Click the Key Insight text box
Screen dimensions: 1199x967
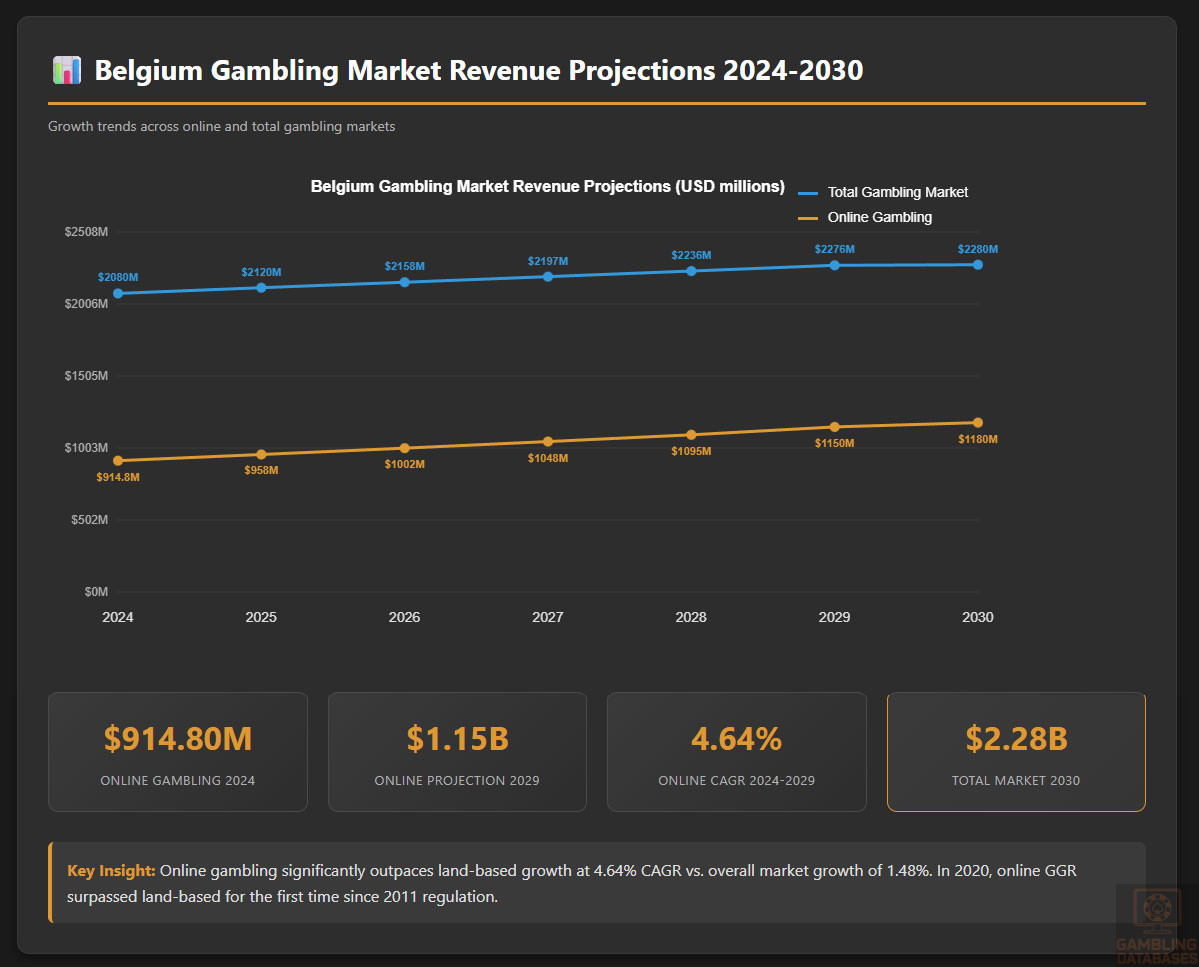tap(596, 883)
